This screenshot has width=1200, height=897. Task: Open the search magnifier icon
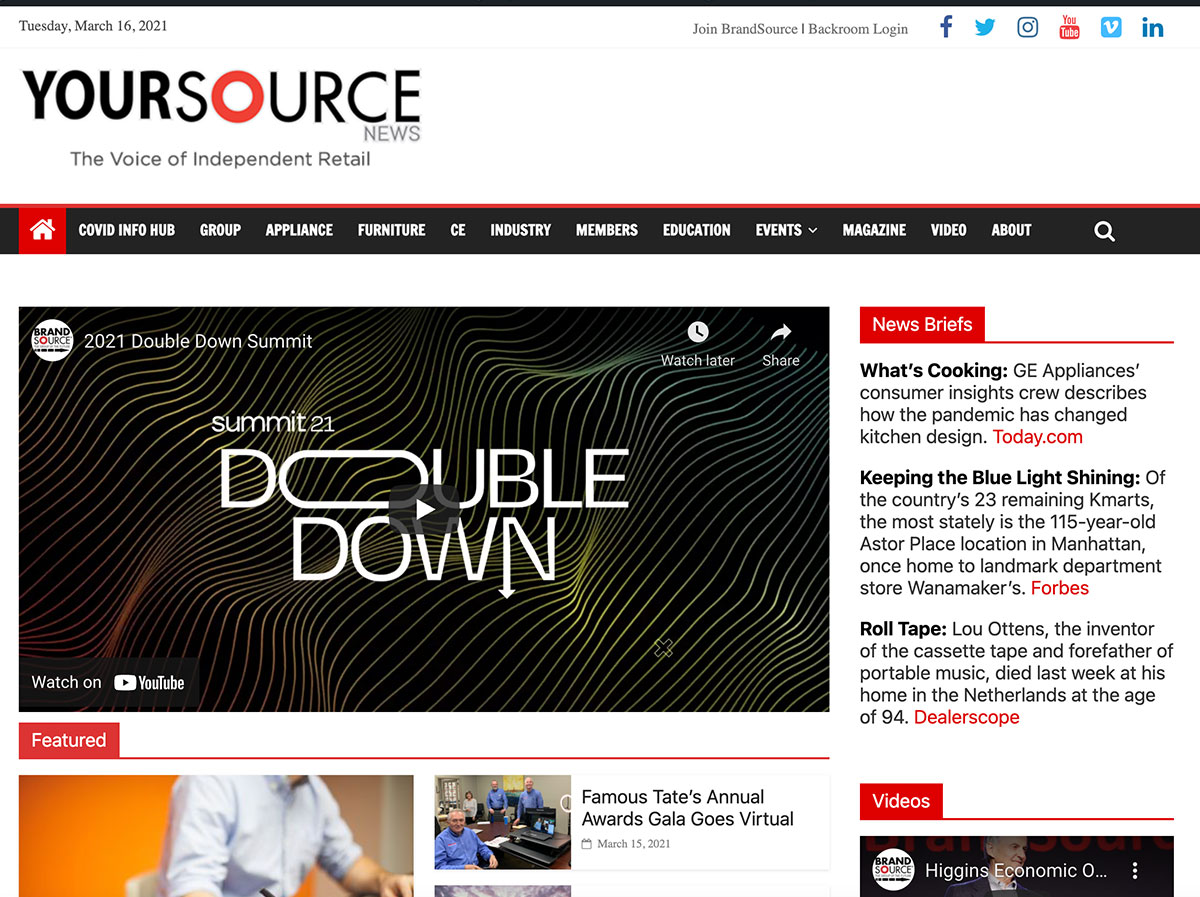1104,231
